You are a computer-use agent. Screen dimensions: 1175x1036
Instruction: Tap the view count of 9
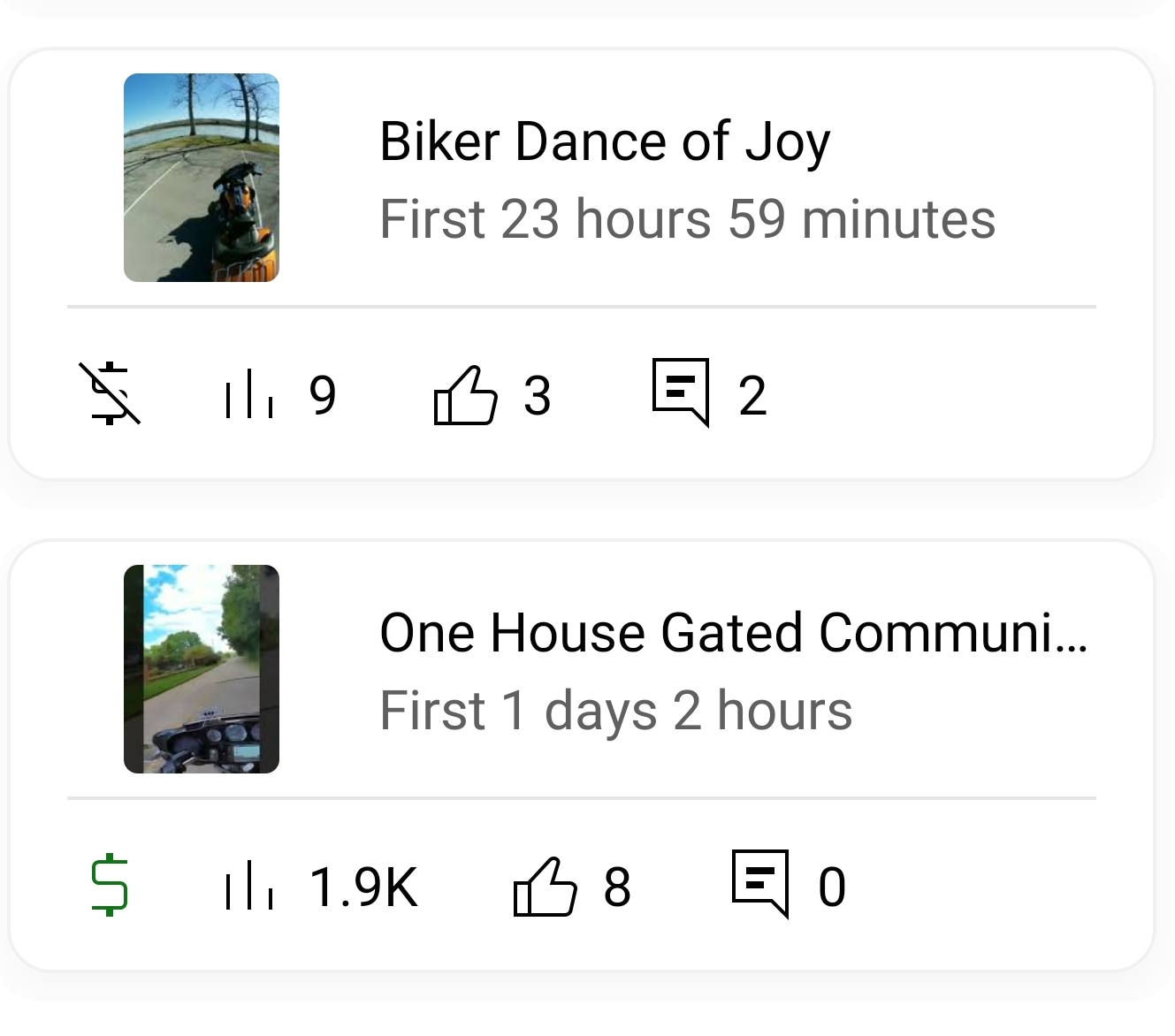[323, 395]
